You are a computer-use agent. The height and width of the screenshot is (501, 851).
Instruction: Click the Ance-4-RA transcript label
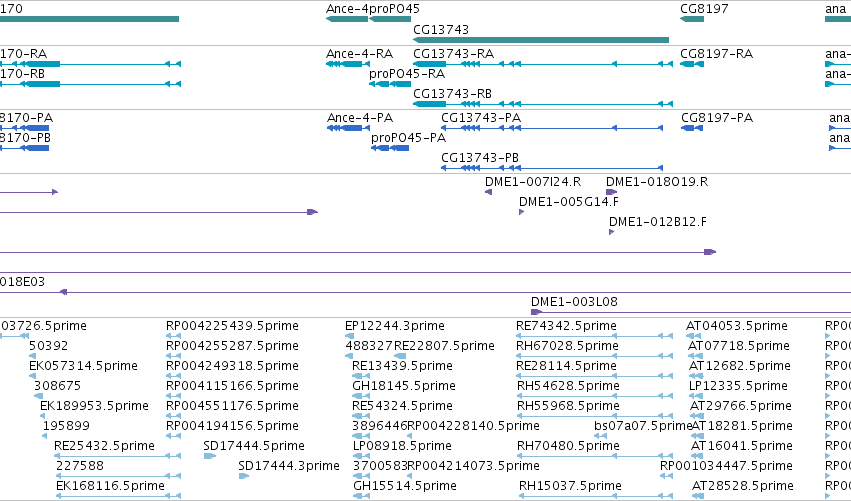coord(359,54)
